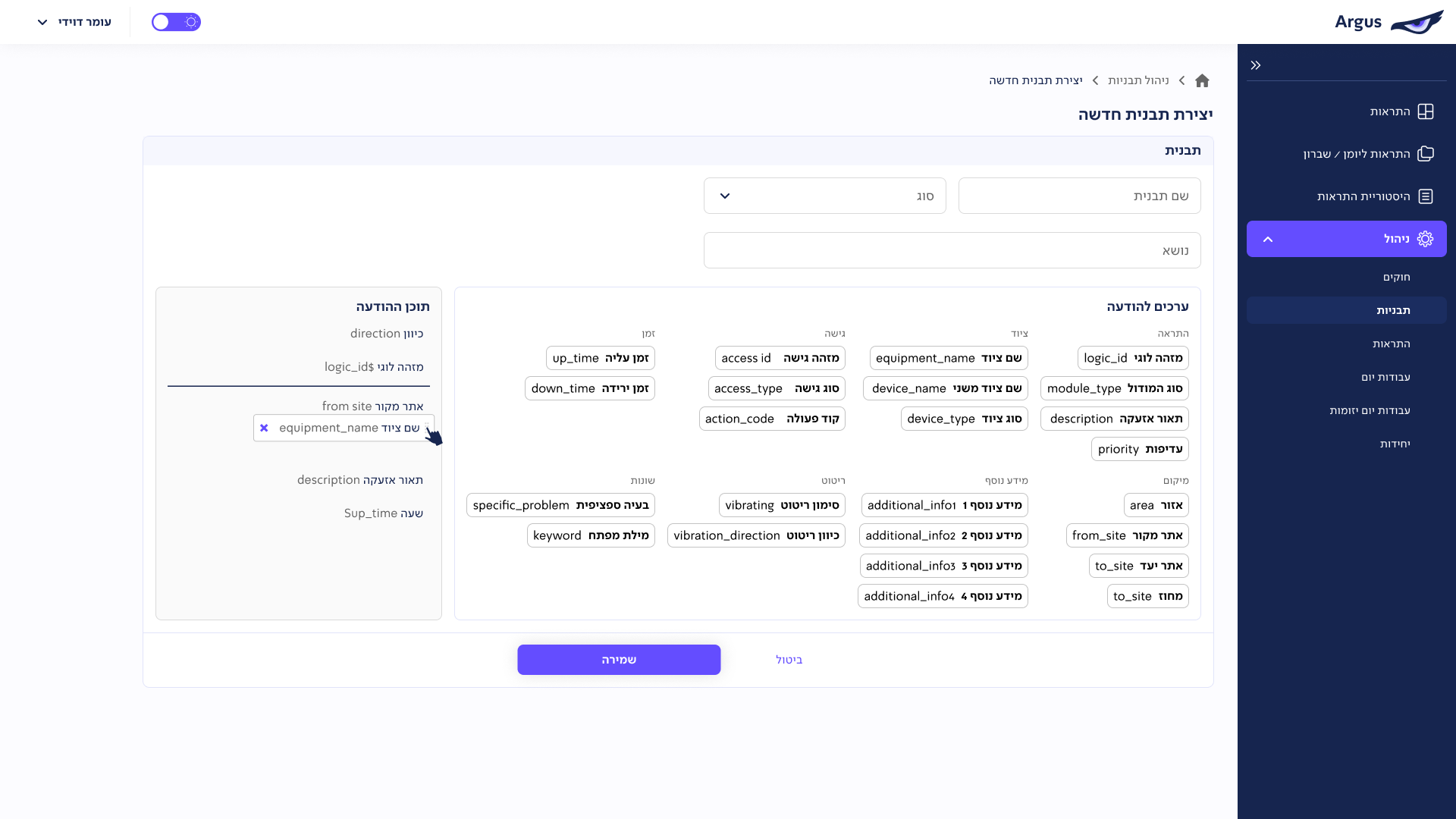Image resolution: width=1456 pixels, height=819 pixels.
Task: Focus the שם תבנית input field
Action: pos(1079,196)
